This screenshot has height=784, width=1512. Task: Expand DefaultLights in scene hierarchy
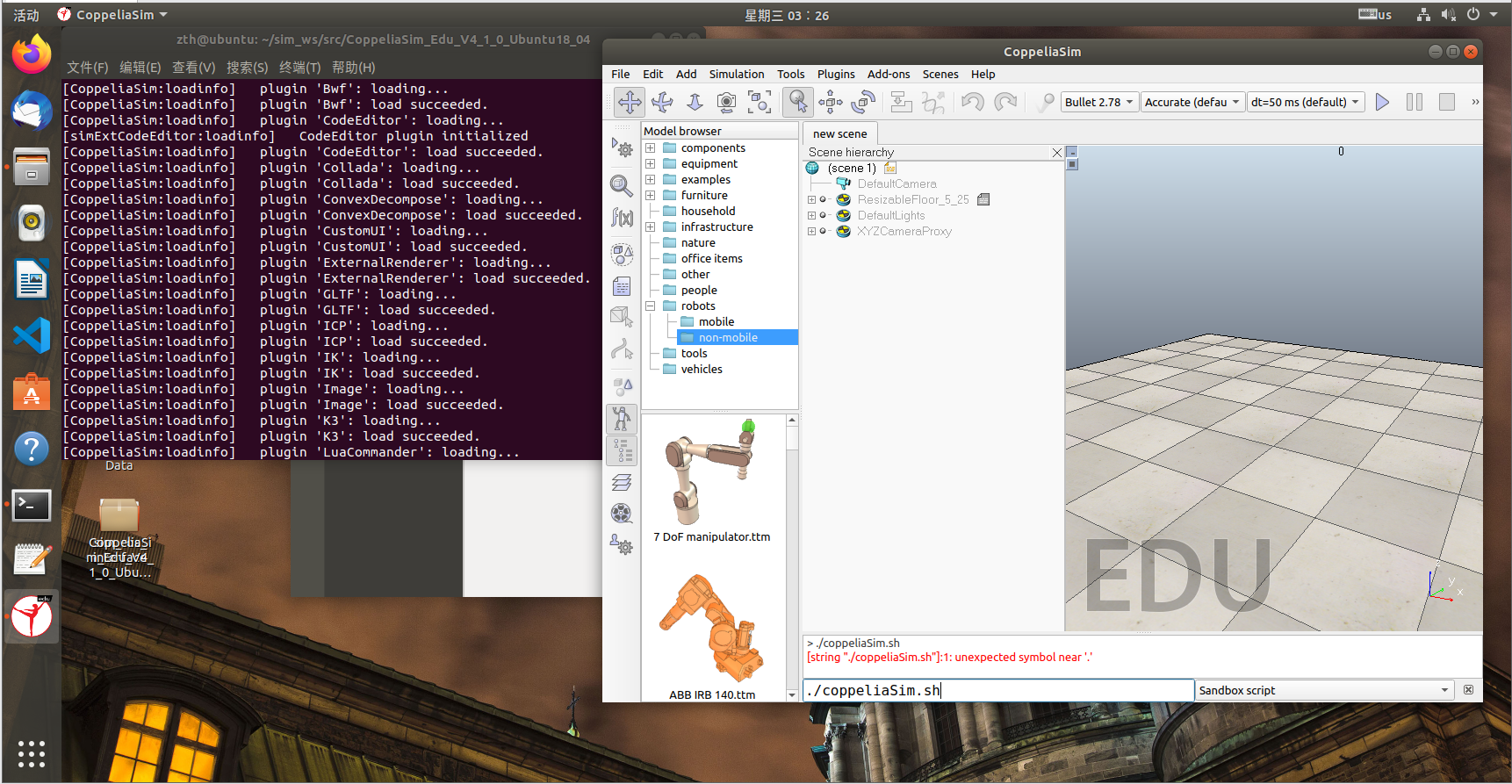[x=812, y=216]
